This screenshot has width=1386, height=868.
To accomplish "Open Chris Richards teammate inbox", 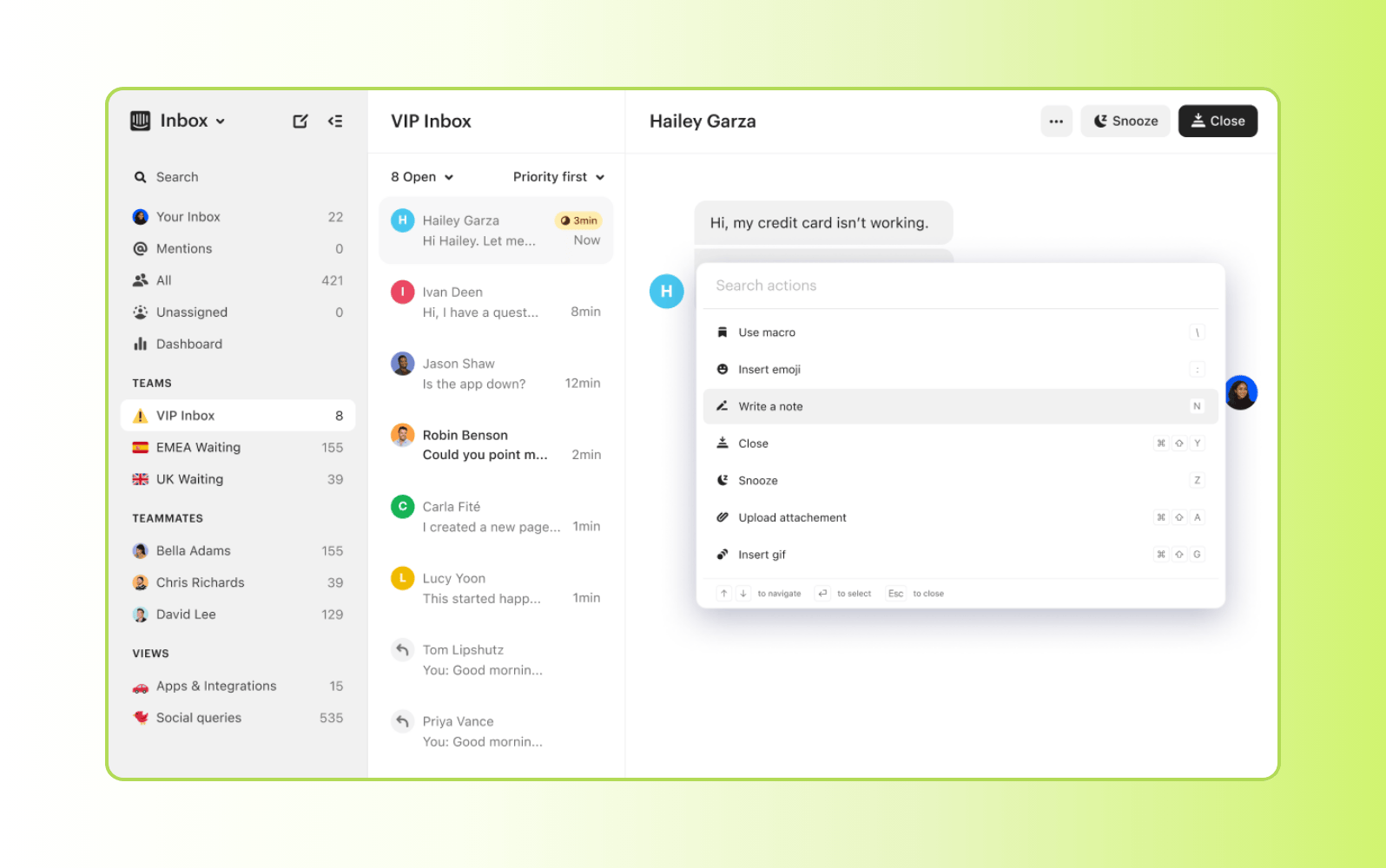I will (x=238, y=582).
